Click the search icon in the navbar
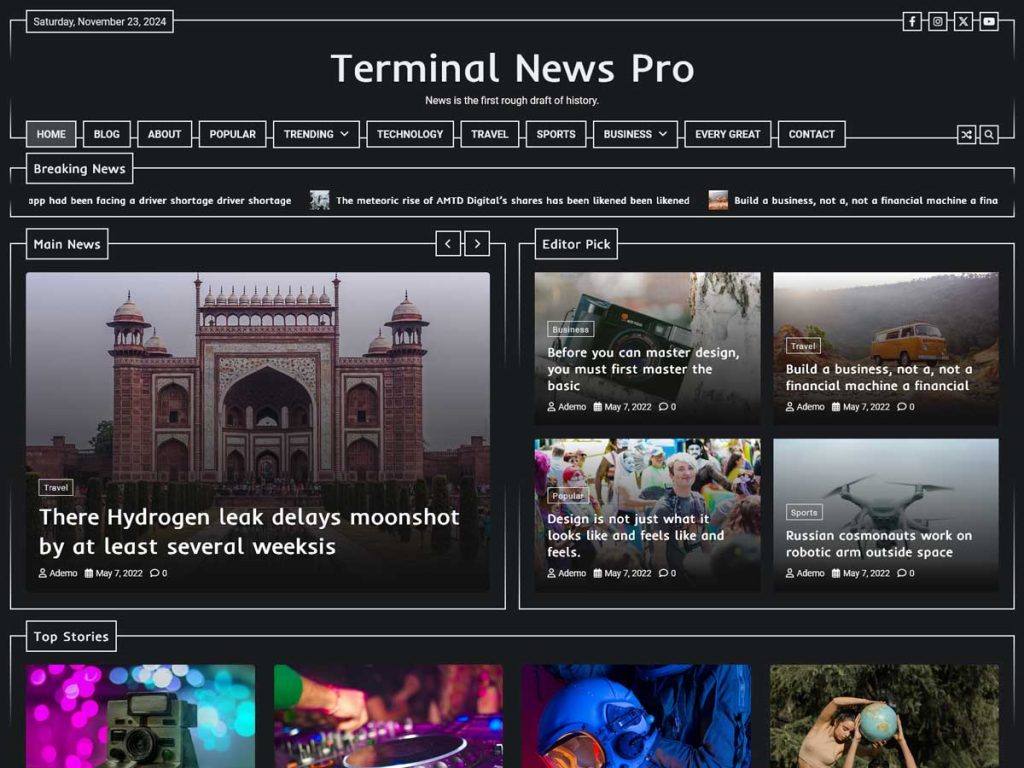Viewport: 1024px width, 768px height. tap(989, 133)
